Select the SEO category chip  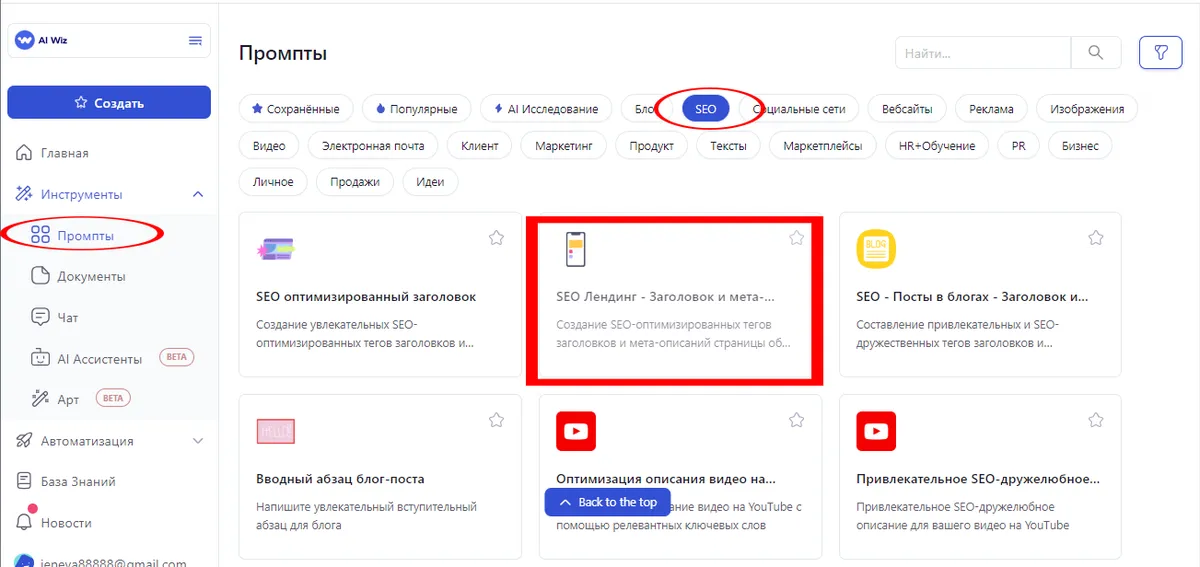(706, 109)
